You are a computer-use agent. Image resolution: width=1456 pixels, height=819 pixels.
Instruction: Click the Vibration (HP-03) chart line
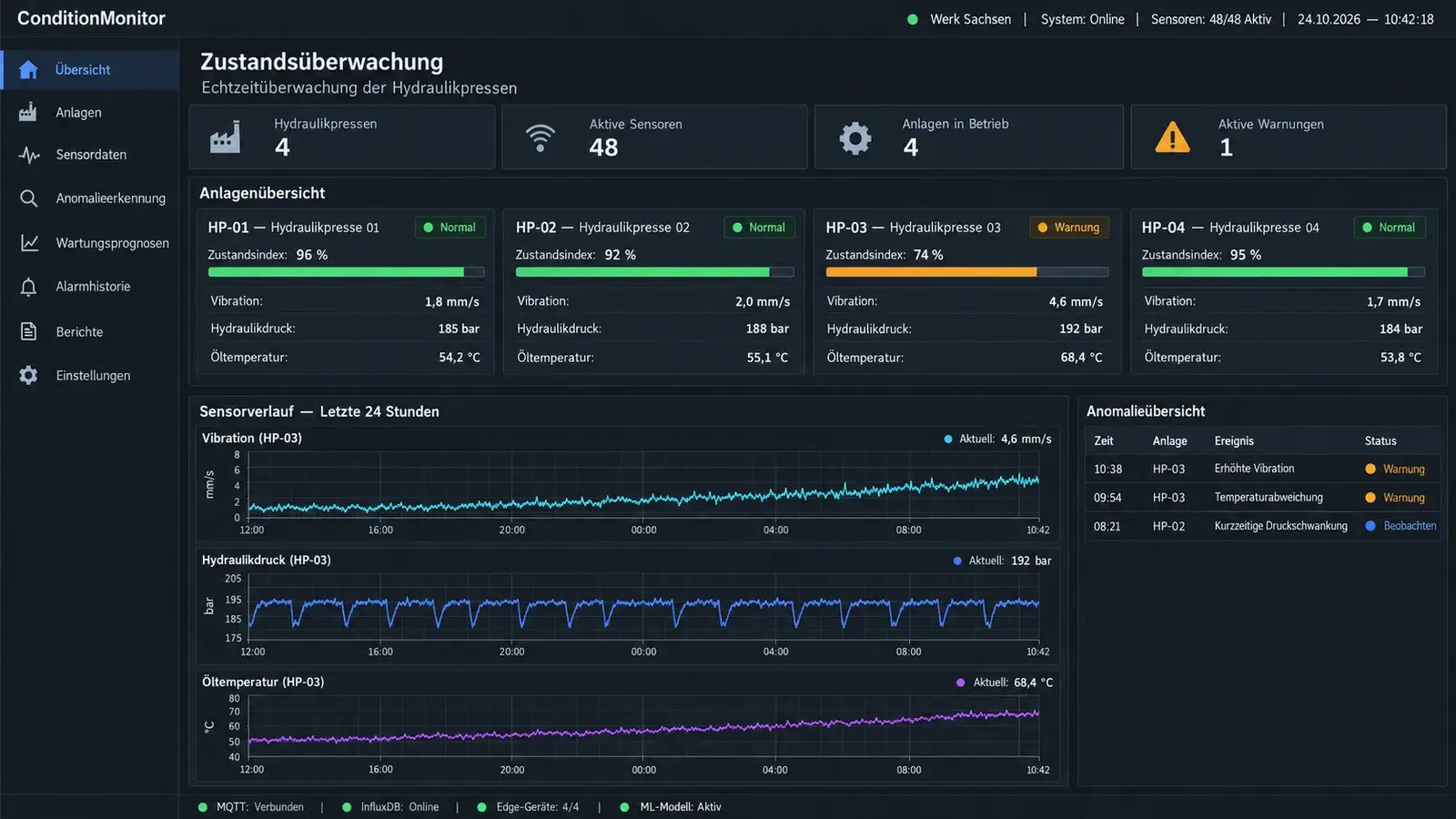point(643,494)
